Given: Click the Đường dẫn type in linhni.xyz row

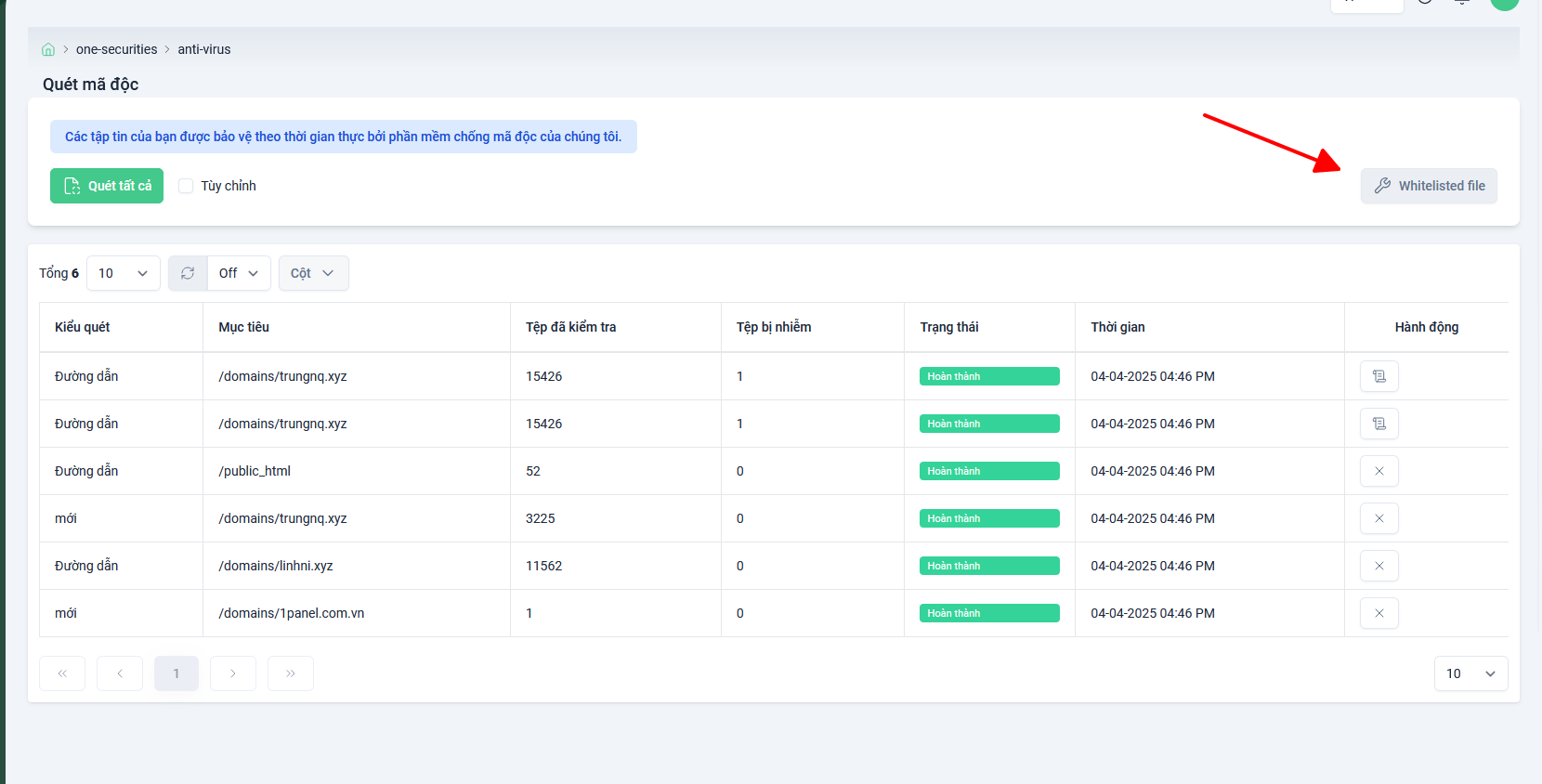Looking at the screenshot, I should [x=86, y=566].
